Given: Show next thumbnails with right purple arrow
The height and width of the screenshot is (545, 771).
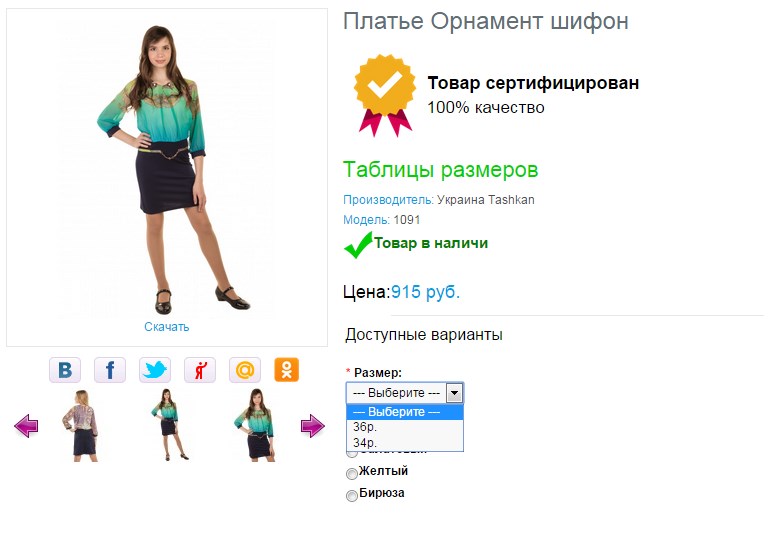Looking at the screenshot, I should click(x=313, y=425).
